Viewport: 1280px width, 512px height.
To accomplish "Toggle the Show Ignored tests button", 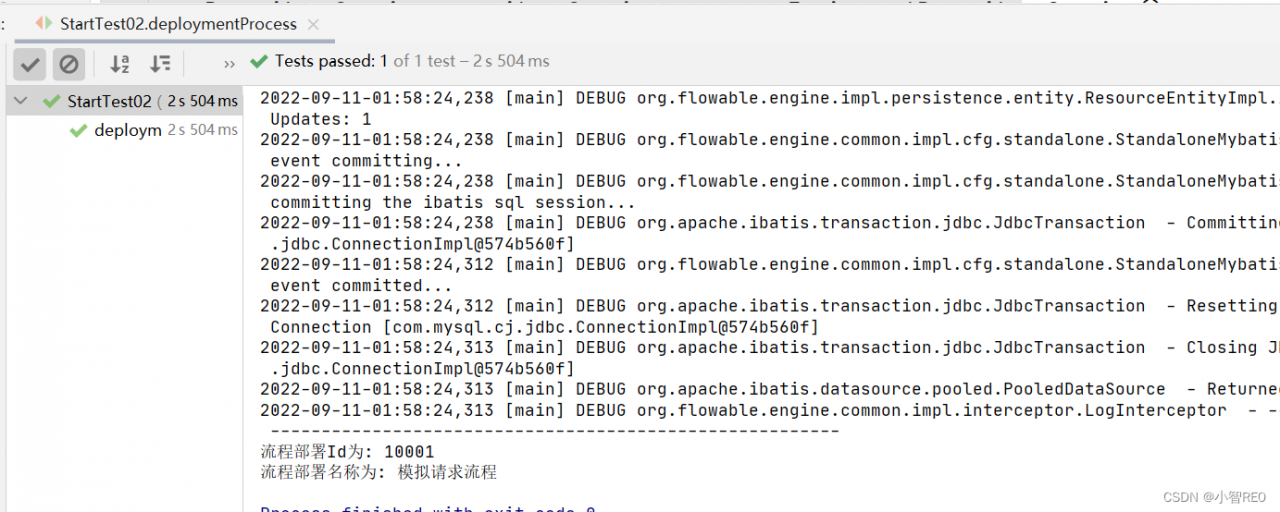I will (x=69, y=65).
